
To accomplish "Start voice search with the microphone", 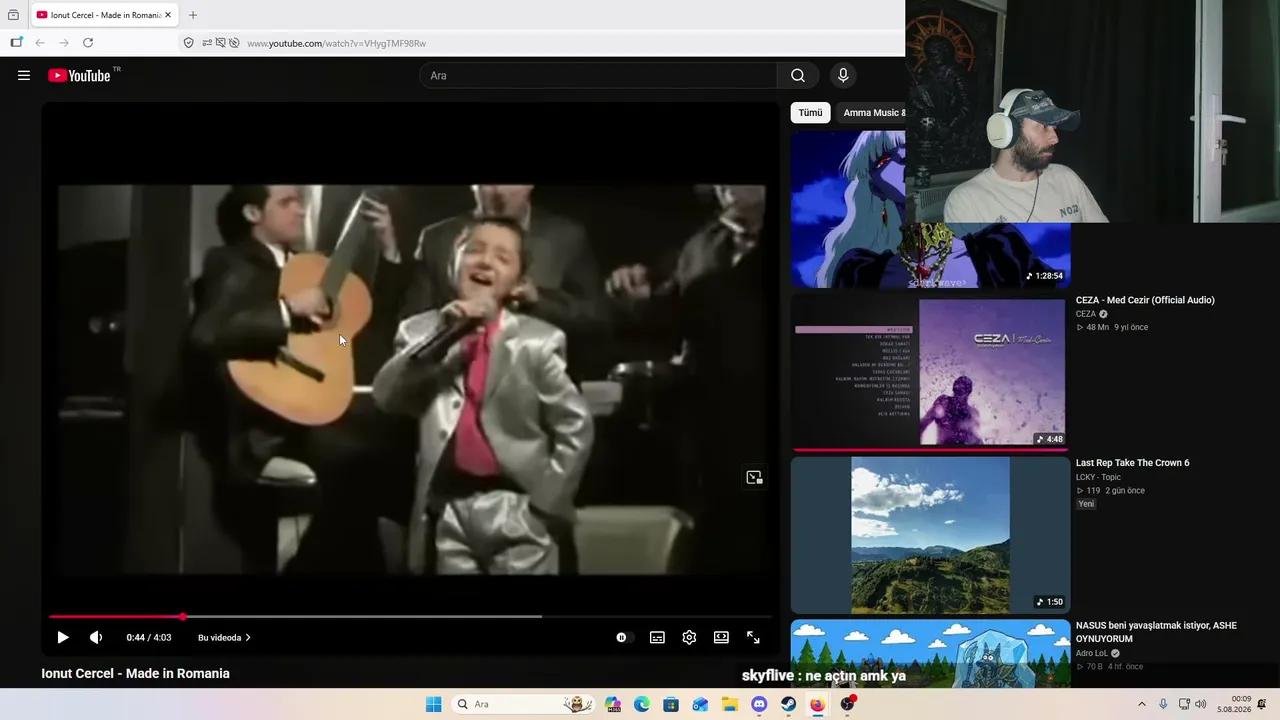I will click(843, 75).
